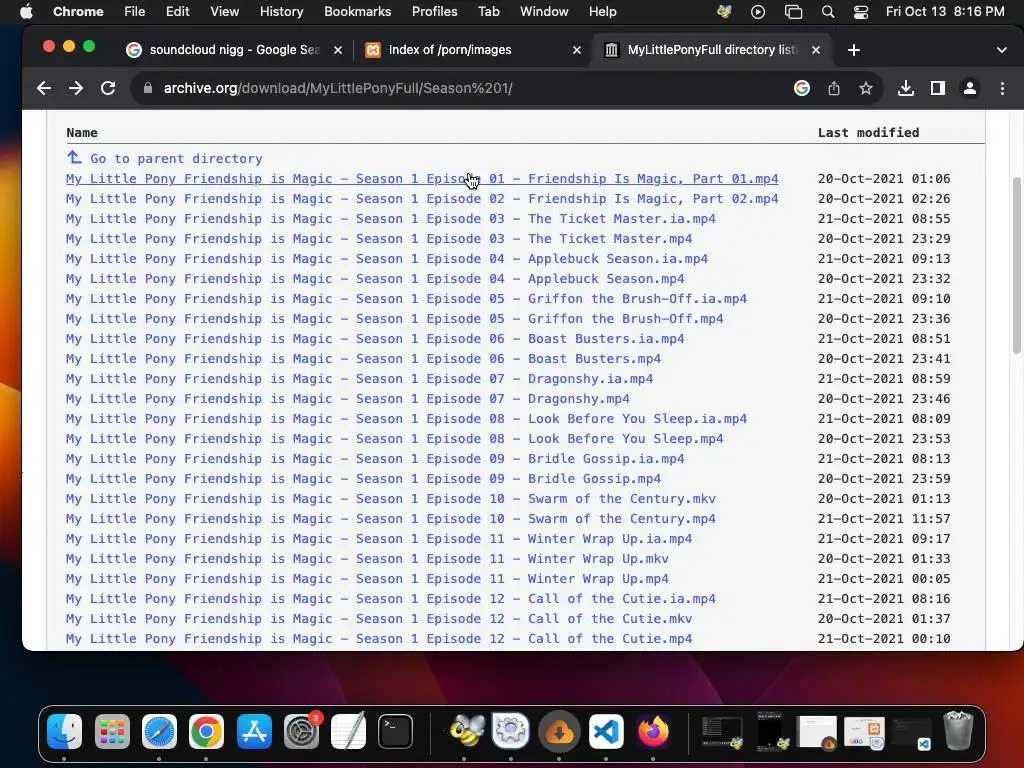
Task: Expand the tab search chevron
Action: point(1002,50)
